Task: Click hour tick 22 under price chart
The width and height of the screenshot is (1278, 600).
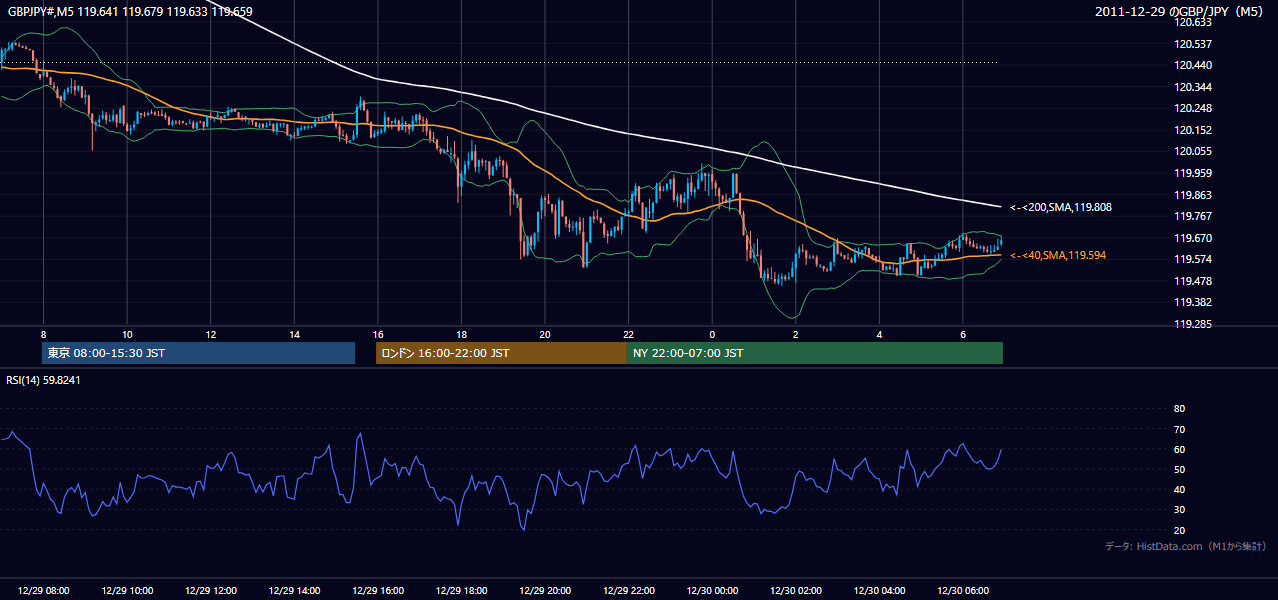Action: 628,334
